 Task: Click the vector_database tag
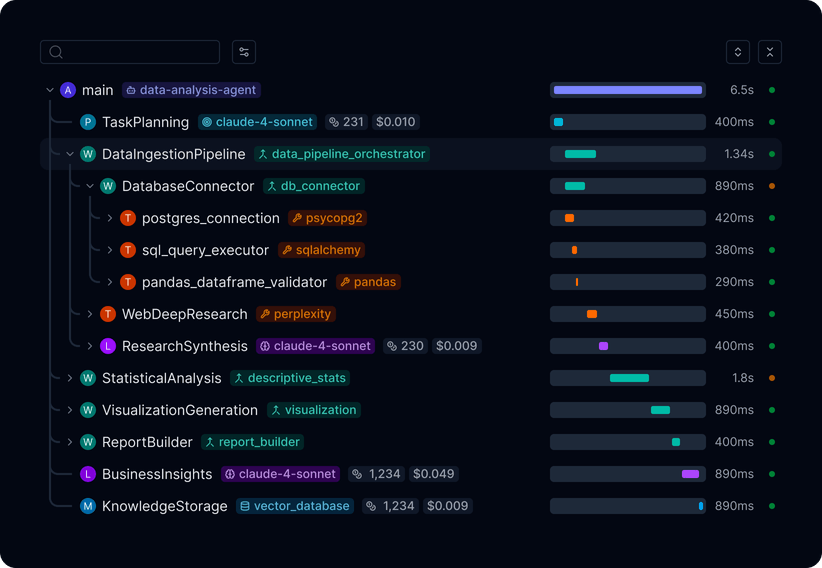pos(295,506)
